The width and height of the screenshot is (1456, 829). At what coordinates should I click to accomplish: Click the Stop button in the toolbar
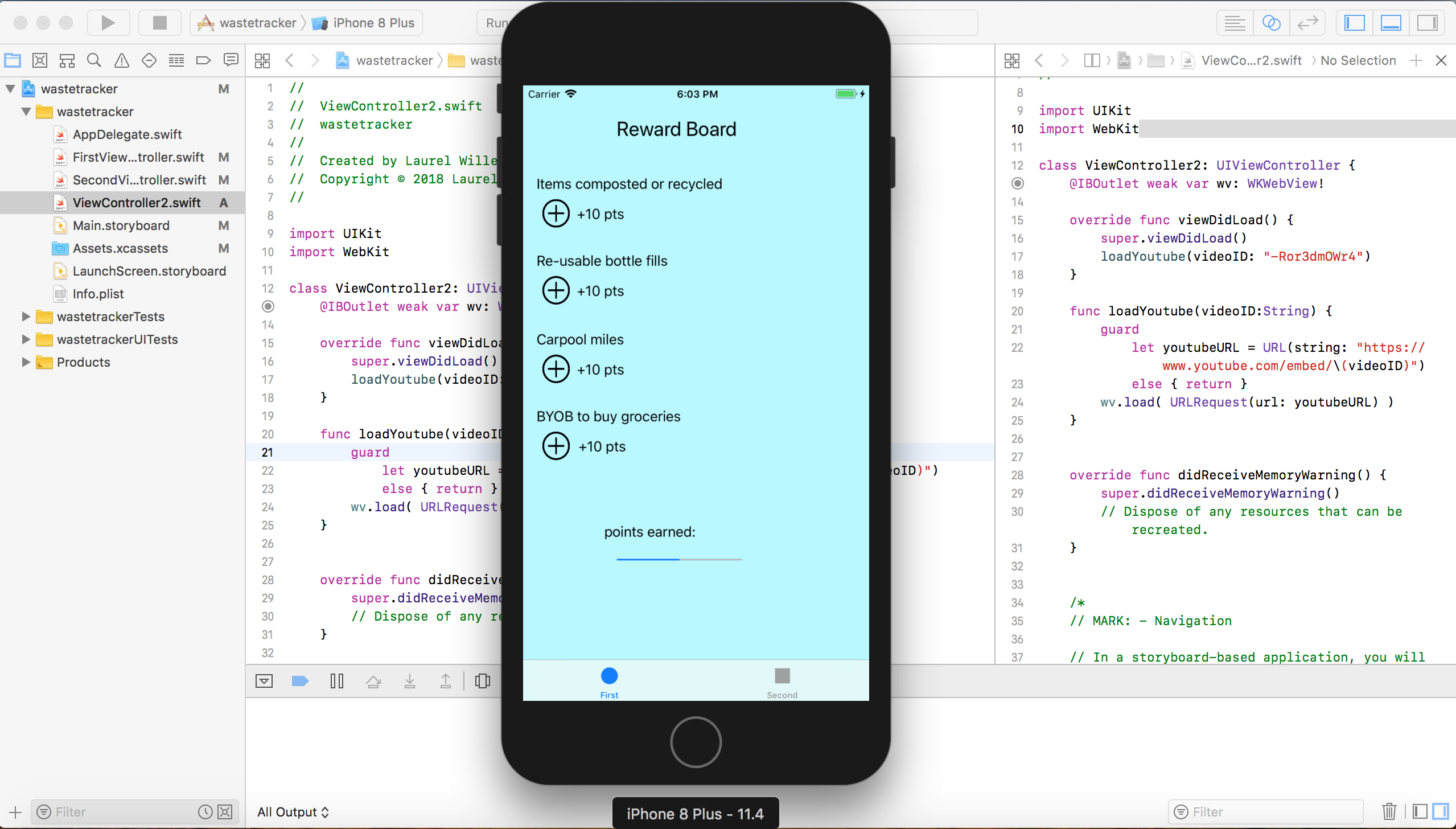click(160, 23)
